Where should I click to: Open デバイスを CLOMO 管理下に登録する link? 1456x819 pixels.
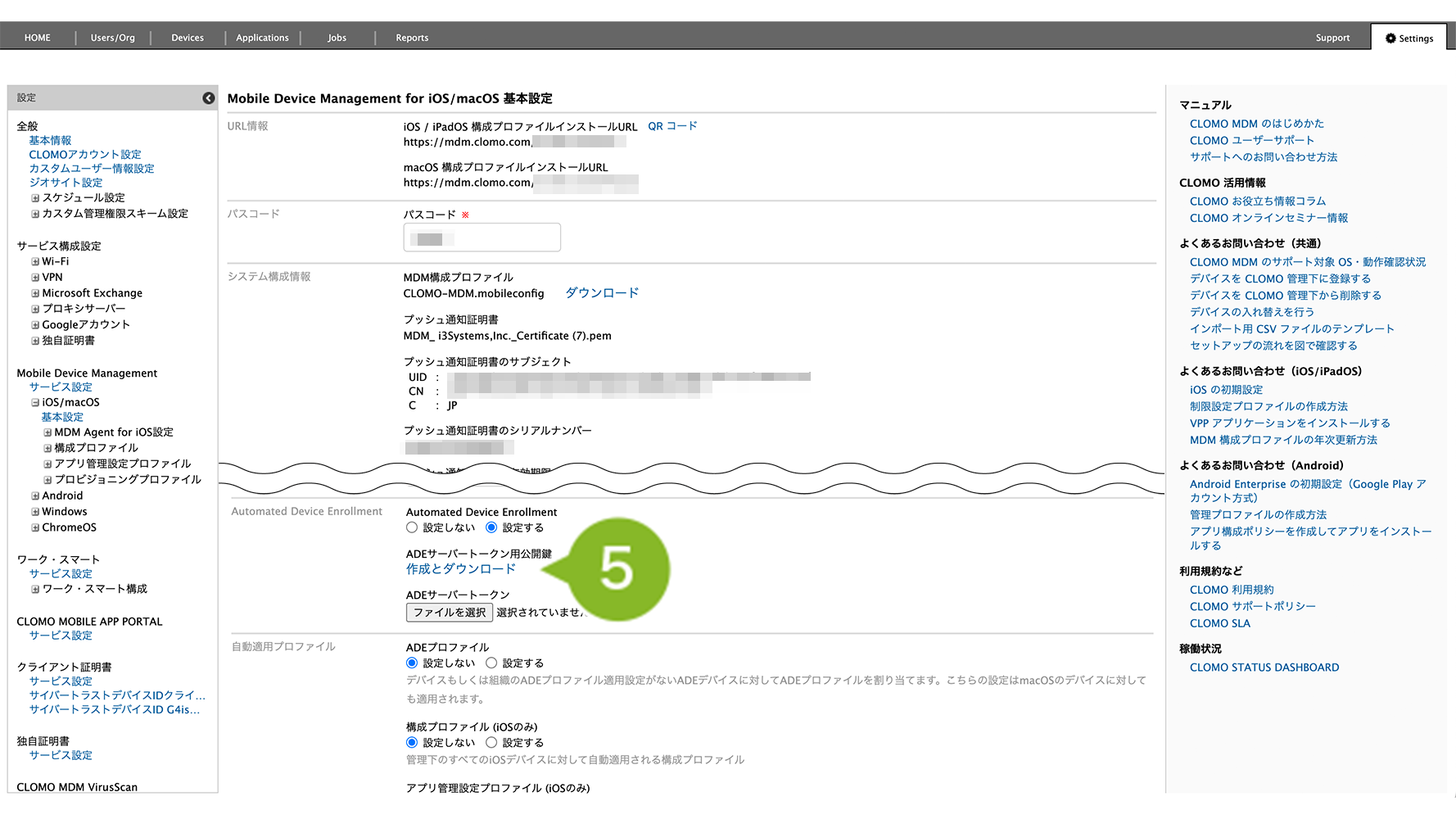click(1281, 279)
